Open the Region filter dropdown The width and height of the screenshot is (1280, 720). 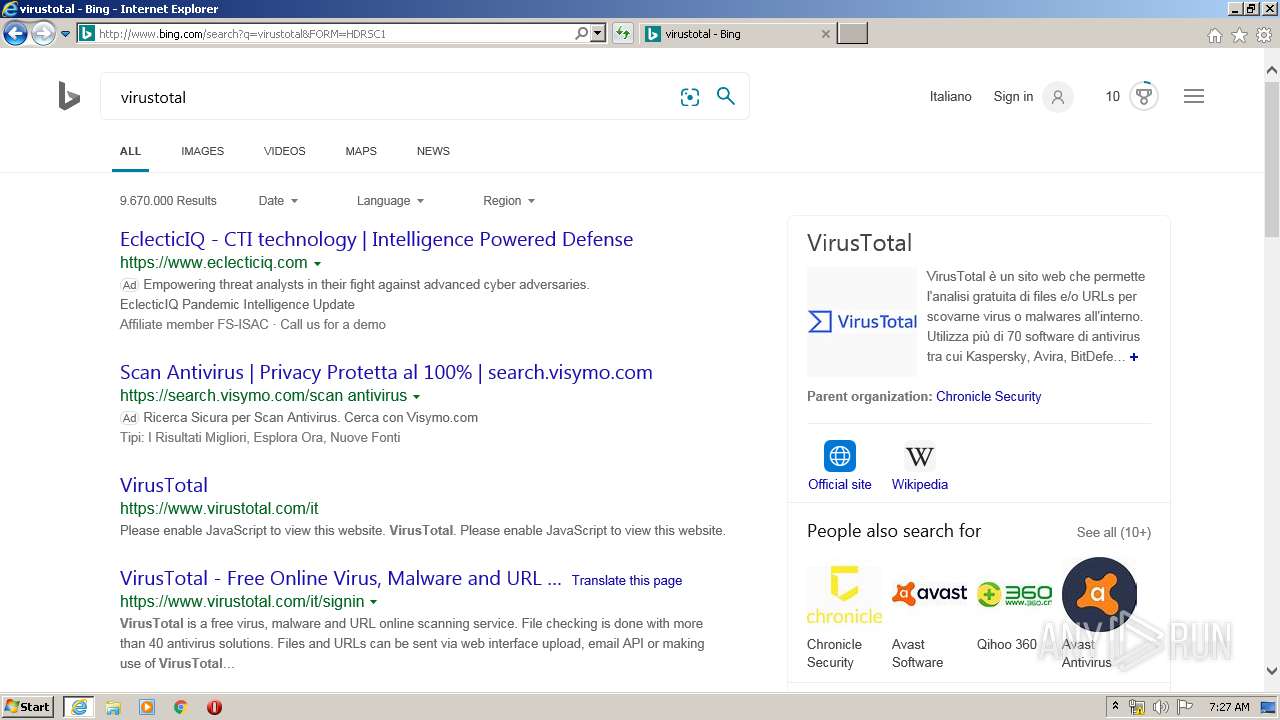point(509,201)
